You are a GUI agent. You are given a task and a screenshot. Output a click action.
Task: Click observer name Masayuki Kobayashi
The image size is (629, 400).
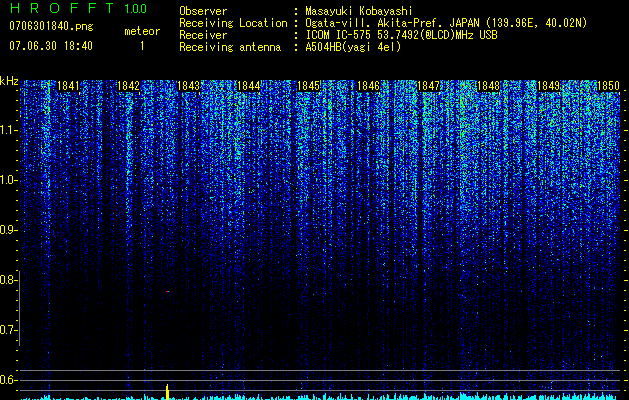click(359, 11)
